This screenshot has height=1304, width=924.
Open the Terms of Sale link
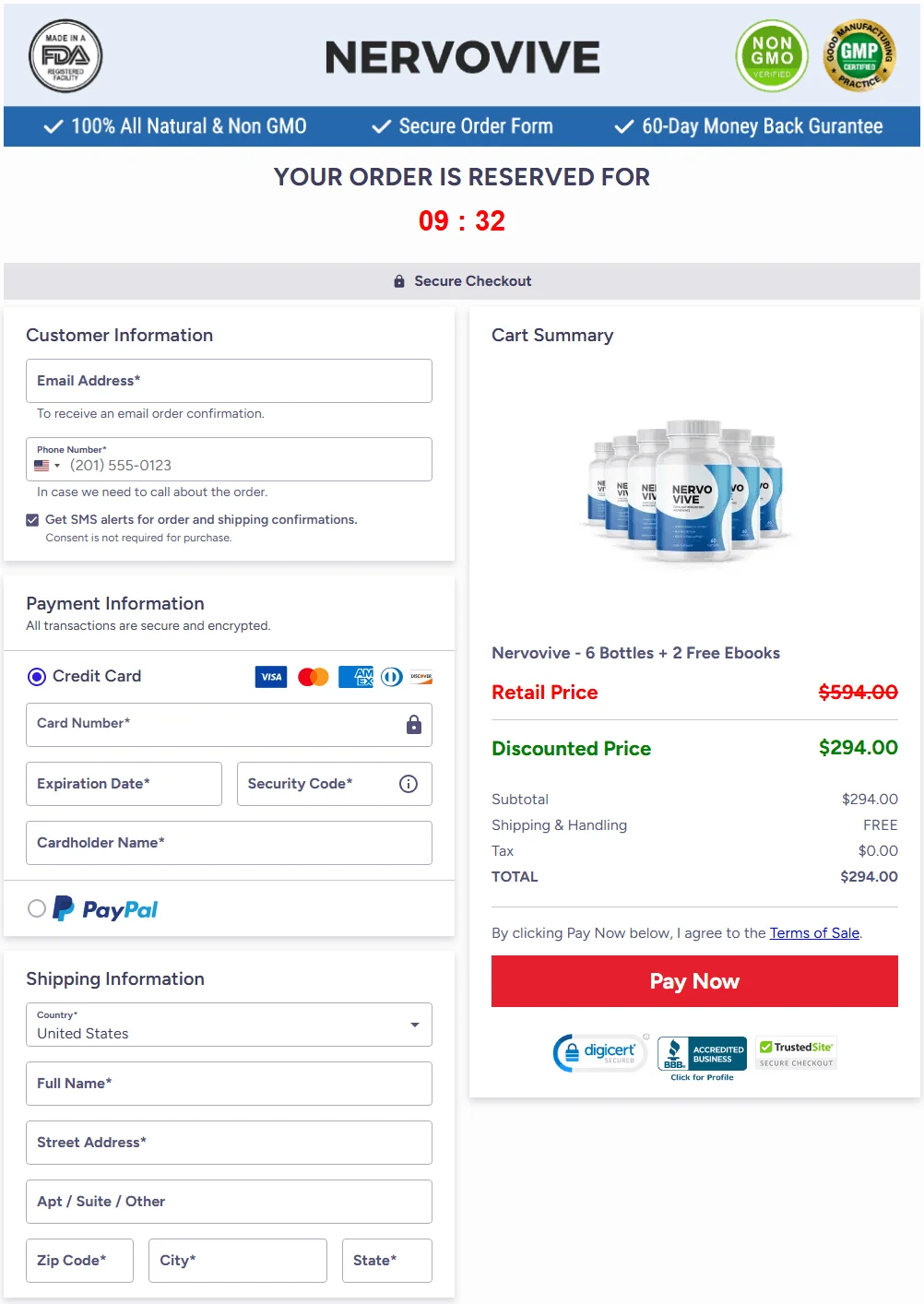(814, 933)
